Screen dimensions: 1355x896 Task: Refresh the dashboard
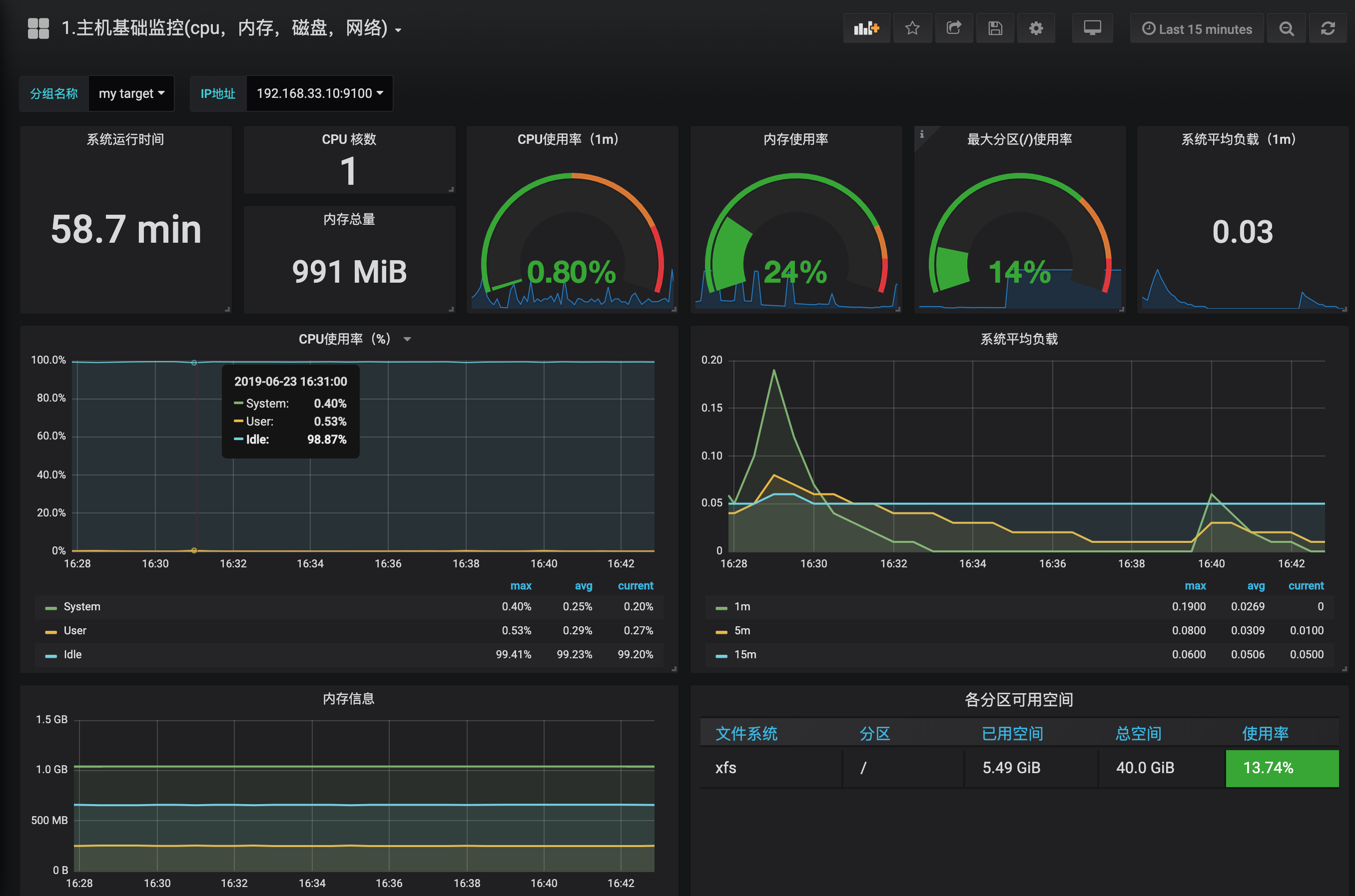1328,28
